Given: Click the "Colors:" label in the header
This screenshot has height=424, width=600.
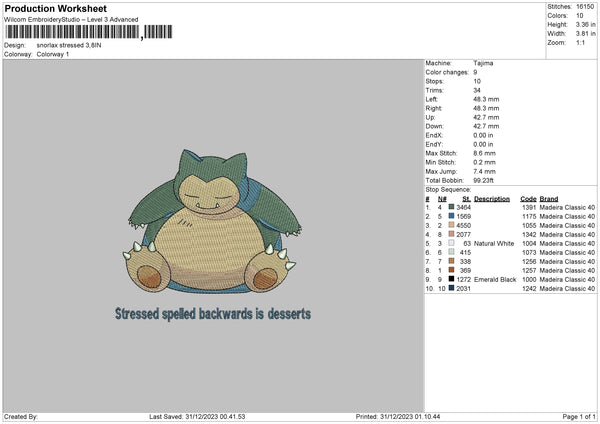Looking at the screenshot, I should [557, 16].
